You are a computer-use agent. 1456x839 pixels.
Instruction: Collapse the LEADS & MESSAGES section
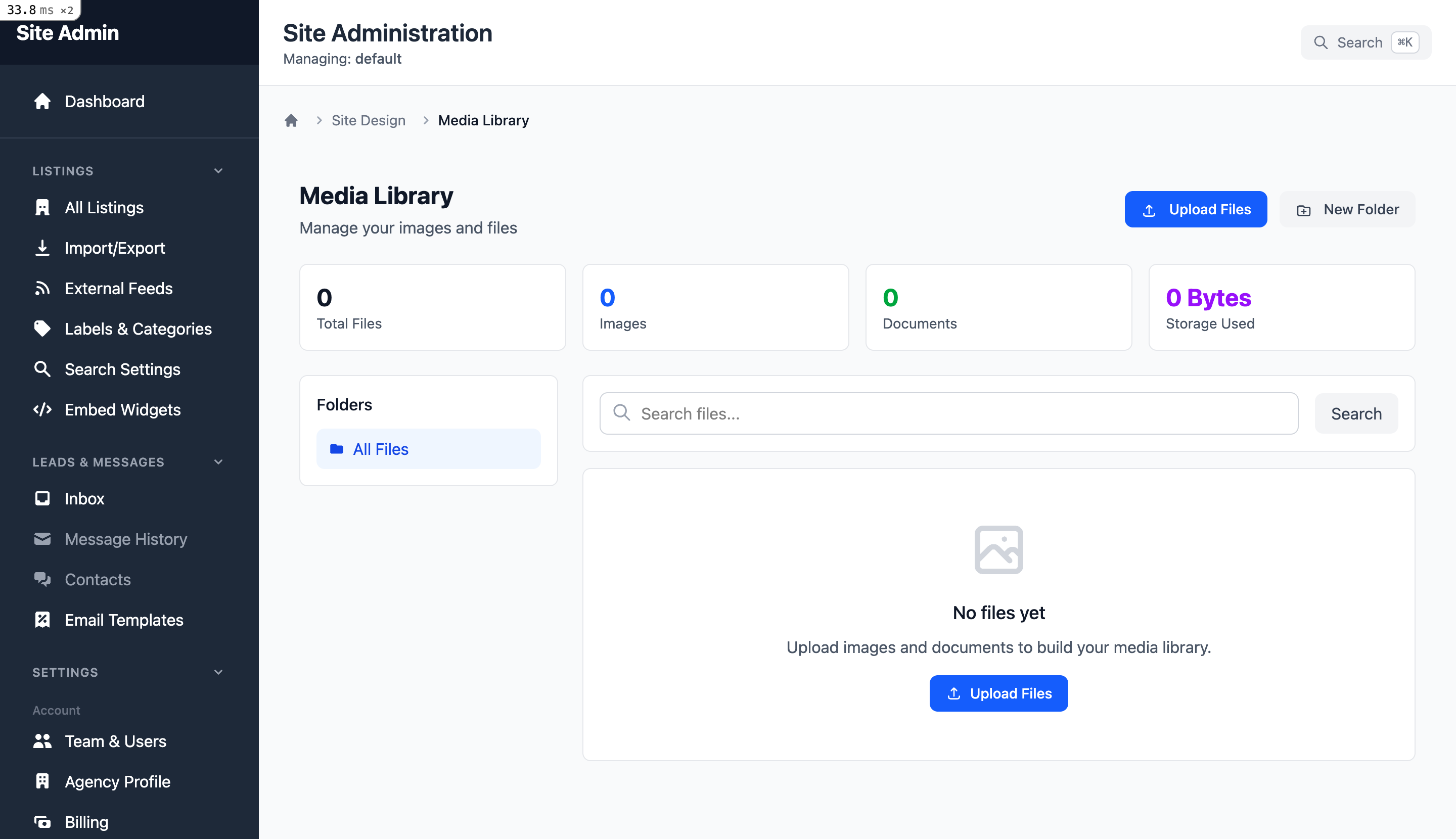218,461
